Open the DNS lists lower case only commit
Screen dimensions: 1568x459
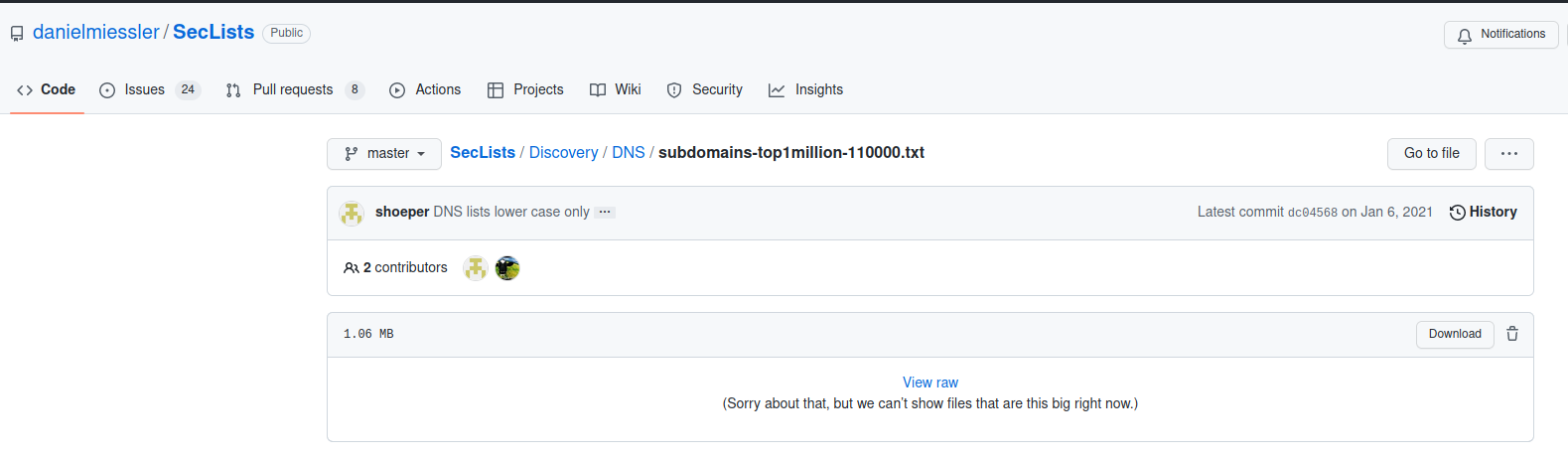(x=511, y=212)
